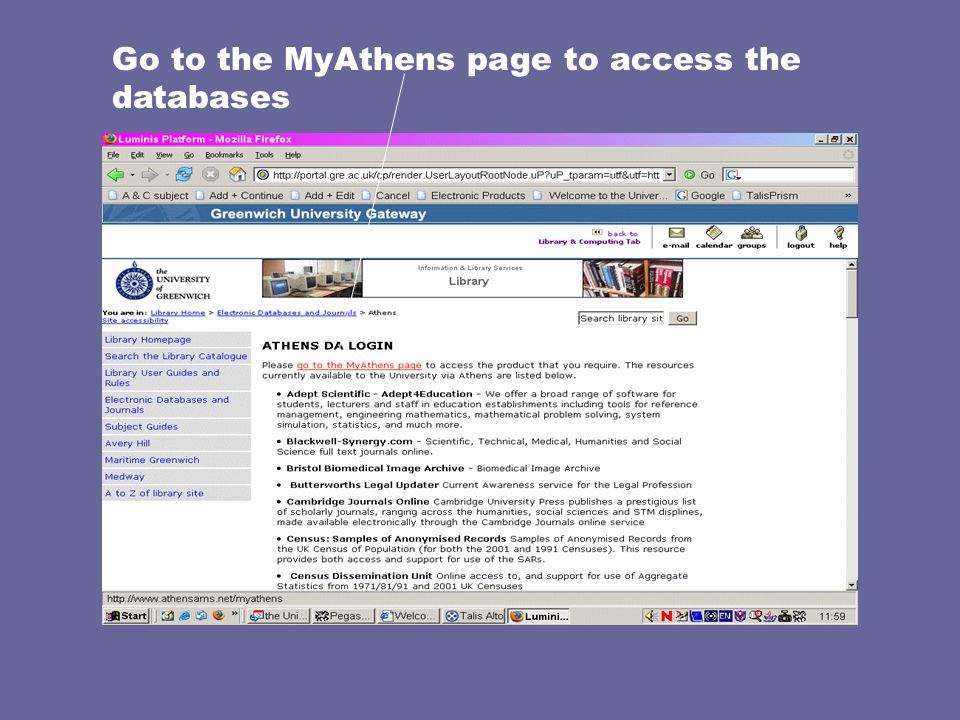
Task: Click the go to the MyAthens page link
Action: (359, 366)
